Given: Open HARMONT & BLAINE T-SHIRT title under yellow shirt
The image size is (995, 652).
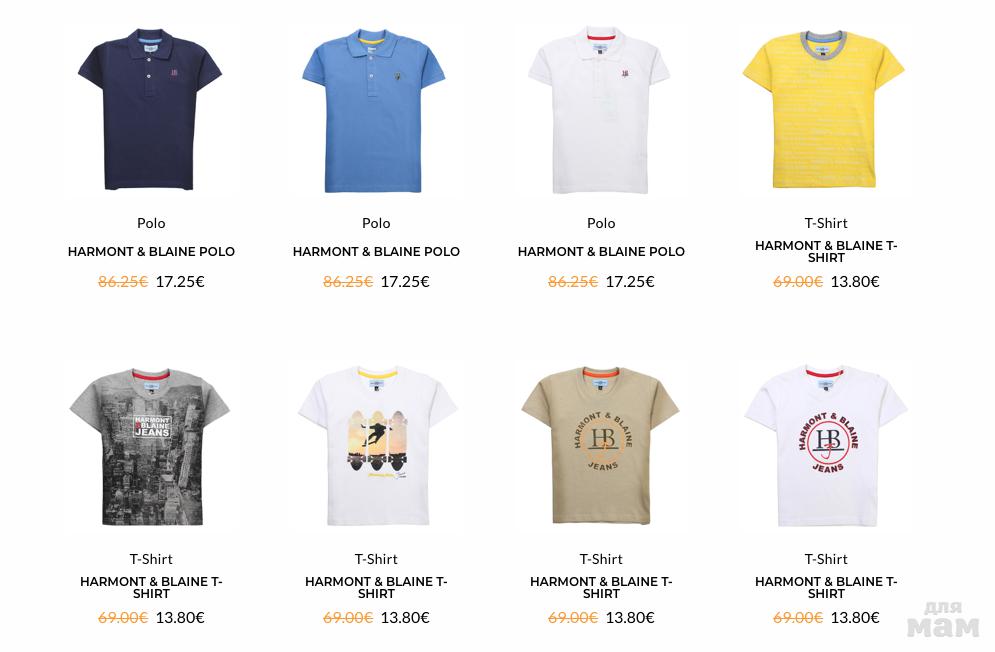Looking at the screenshot, I should point(826,251).
